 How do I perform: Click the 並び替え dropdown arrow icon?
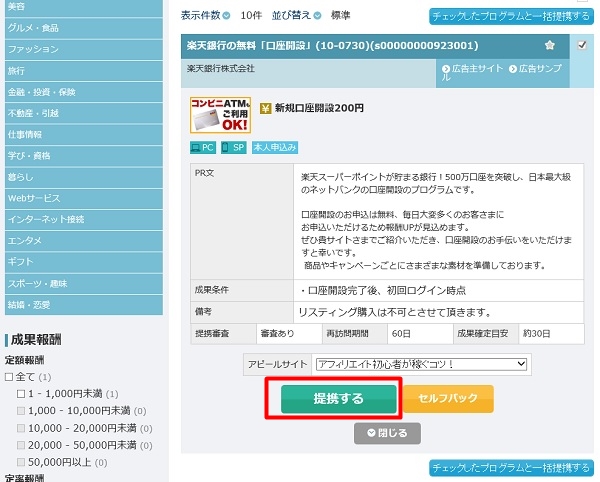coord(317,16)
